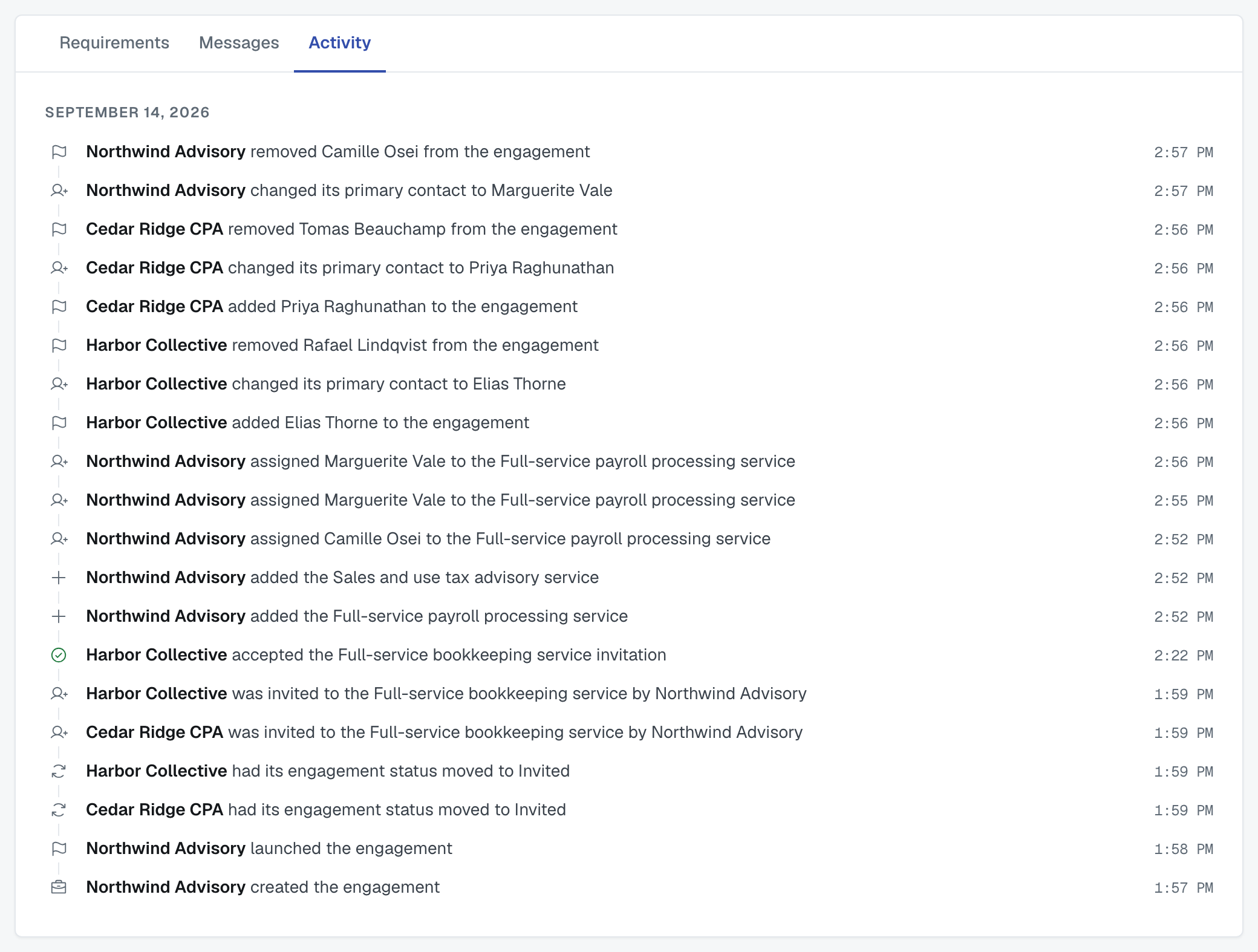The width and height of the screenshot is (1258, 952).
Task: Click the SEPTEMBER 14, 2026 date heading
Action: click(128, 112)
